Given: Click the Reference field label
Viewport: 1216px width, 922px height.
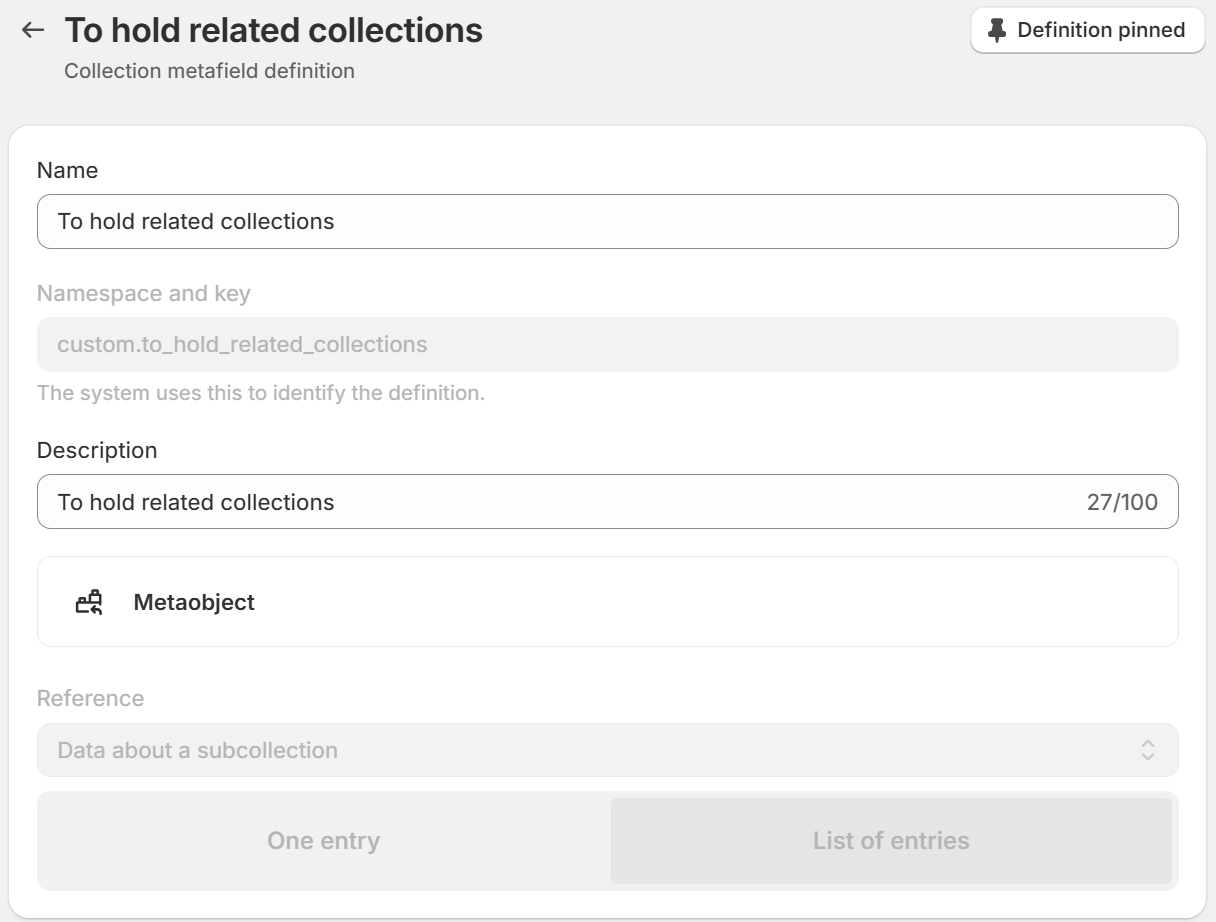Looking at the screenshot, I should click(90, 698).
